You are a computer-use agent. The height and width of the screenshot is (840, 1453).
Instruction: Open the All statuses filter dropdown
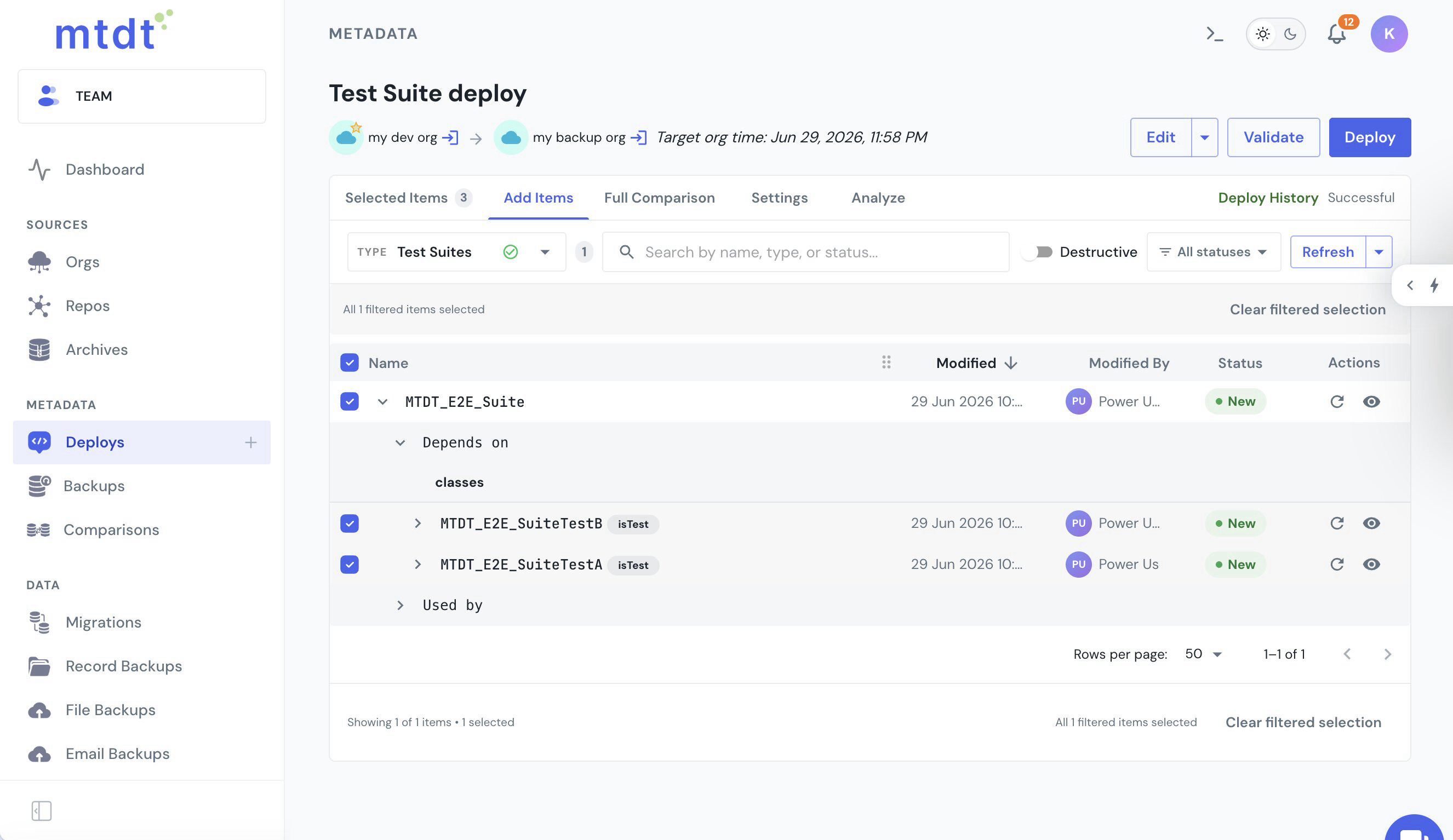tap(1214, 252)
